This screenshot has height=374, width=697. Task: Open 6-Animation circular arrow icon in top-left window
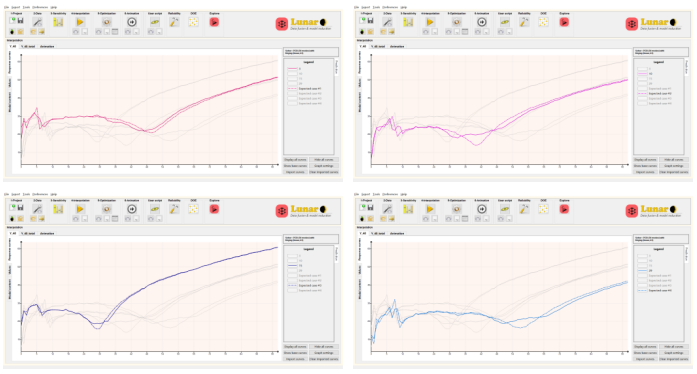point(132,22)
